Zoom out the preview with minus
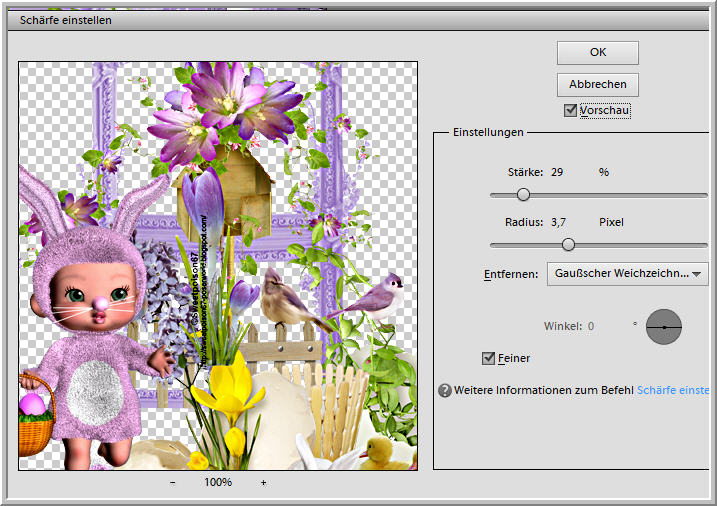Image resolution: width=717 pixels, height=506 pixels. click(172, 482)
